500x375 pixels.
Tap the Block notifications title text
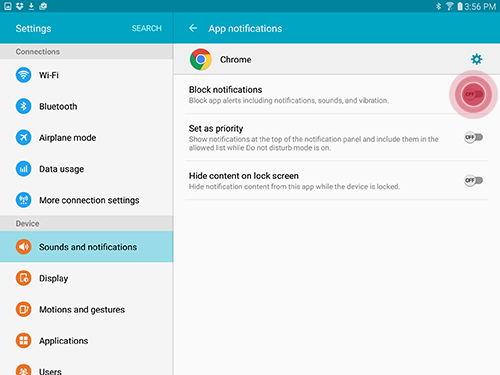click(225, 90)
